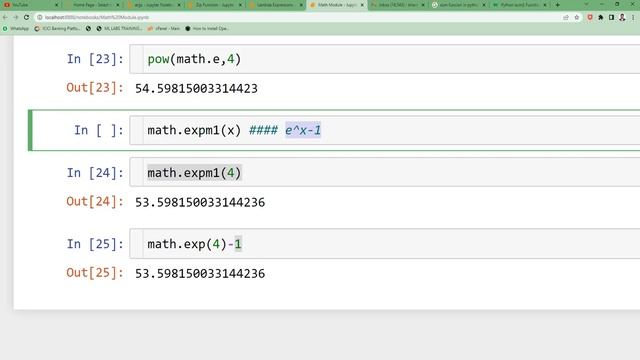Open the browser three-dot menu
The image size is (640, 360).
633,18
